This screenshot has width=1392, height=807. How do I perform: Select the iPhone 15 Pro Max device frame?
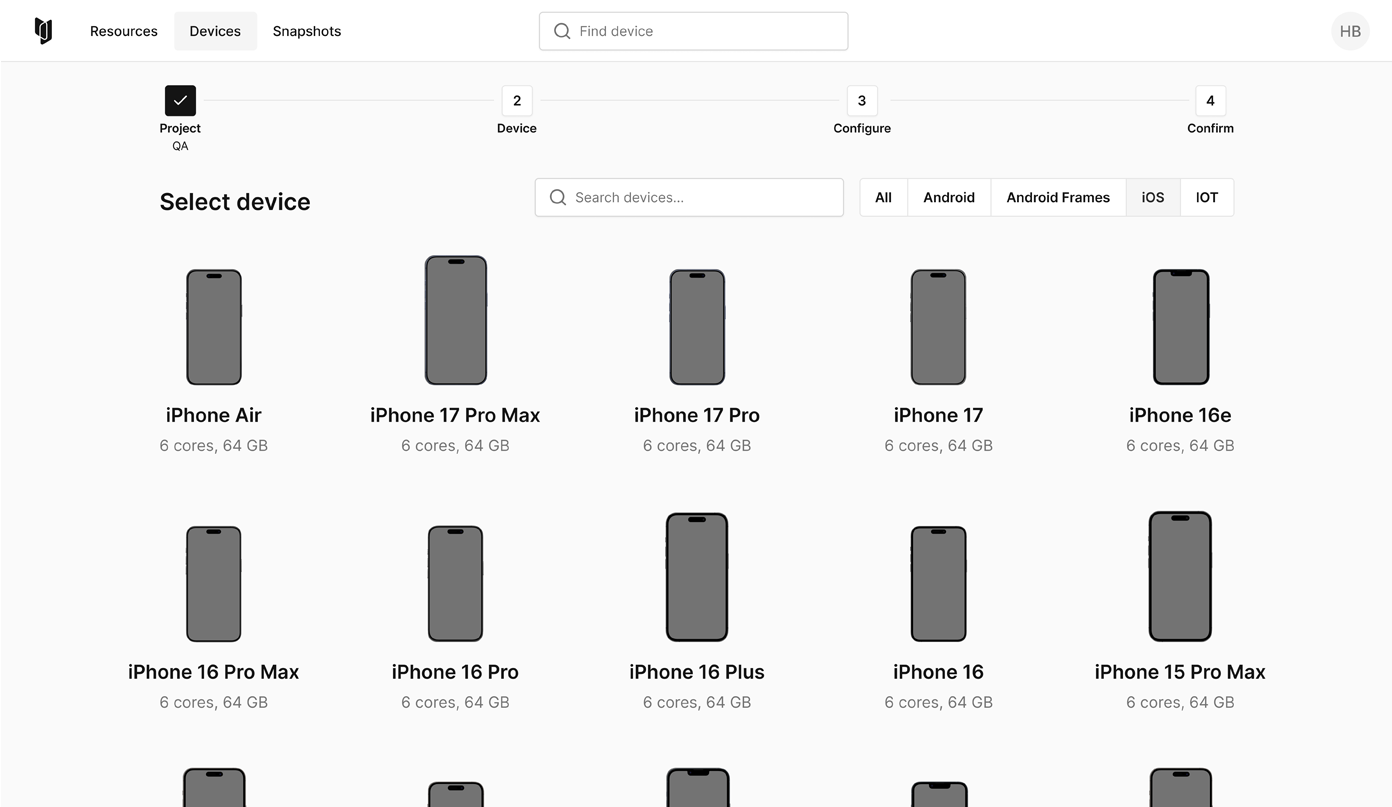click(1180, 576)
